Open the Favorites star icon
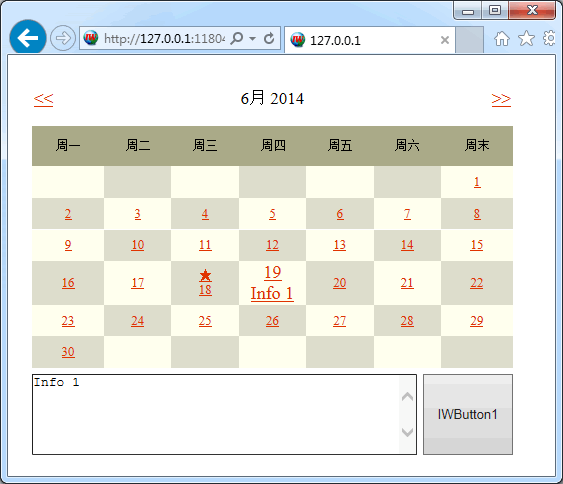The height and width of the screenshot is (484, 563). pos(526,38)
